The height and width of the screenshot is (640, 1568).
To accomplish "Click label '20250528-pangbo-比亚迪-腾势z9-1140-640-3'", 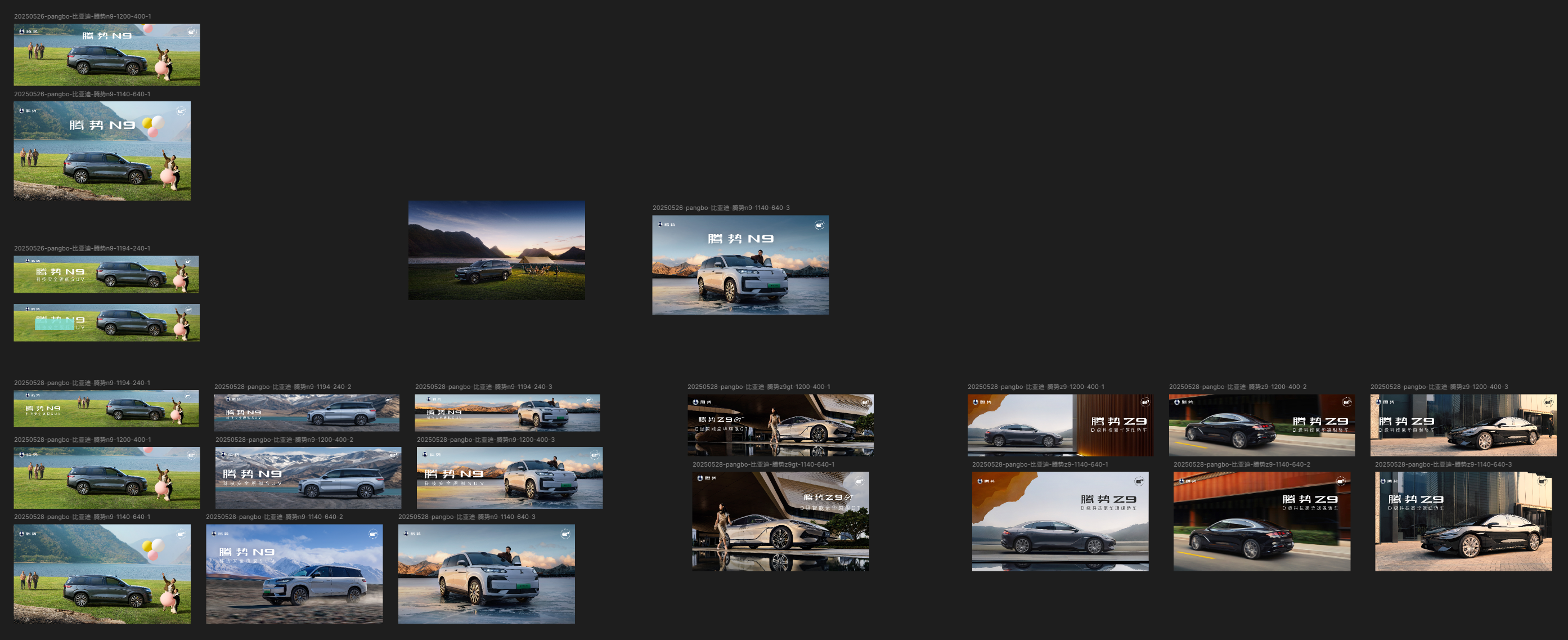I will [x=1443, y=464].
